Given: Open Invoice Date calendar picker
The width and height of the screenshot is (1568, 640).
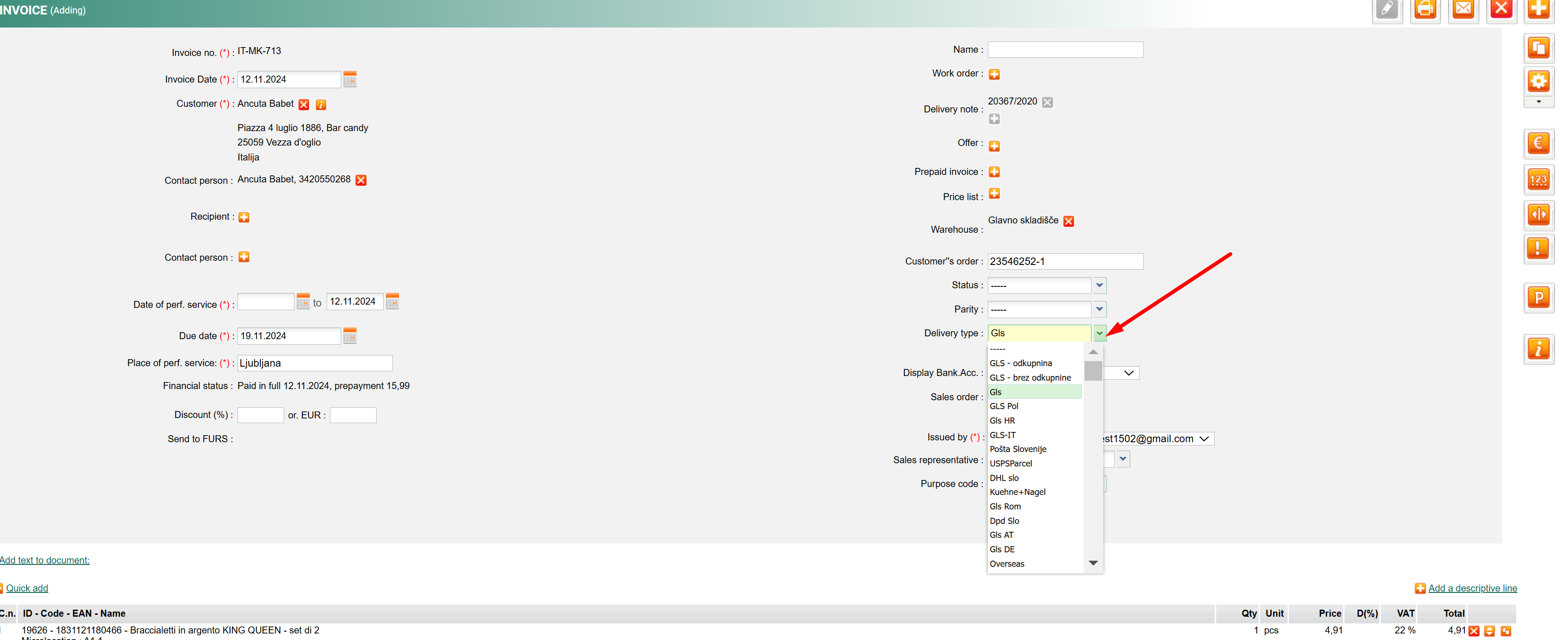Looking at the screenshot, I should coord(350,79).
